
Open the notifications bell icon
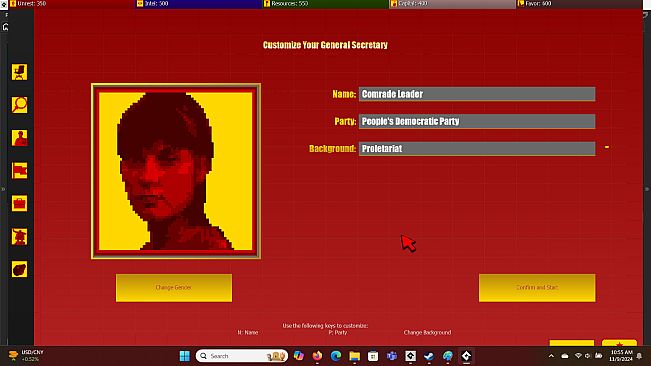coord(639,356)
